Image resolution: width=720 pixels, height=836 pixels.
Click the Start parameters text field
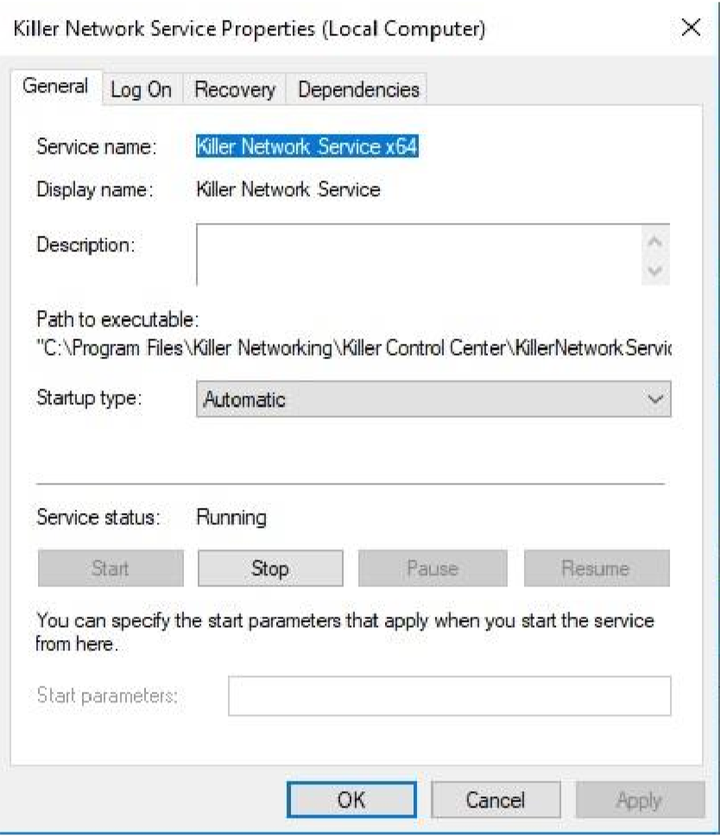[449, 696]
